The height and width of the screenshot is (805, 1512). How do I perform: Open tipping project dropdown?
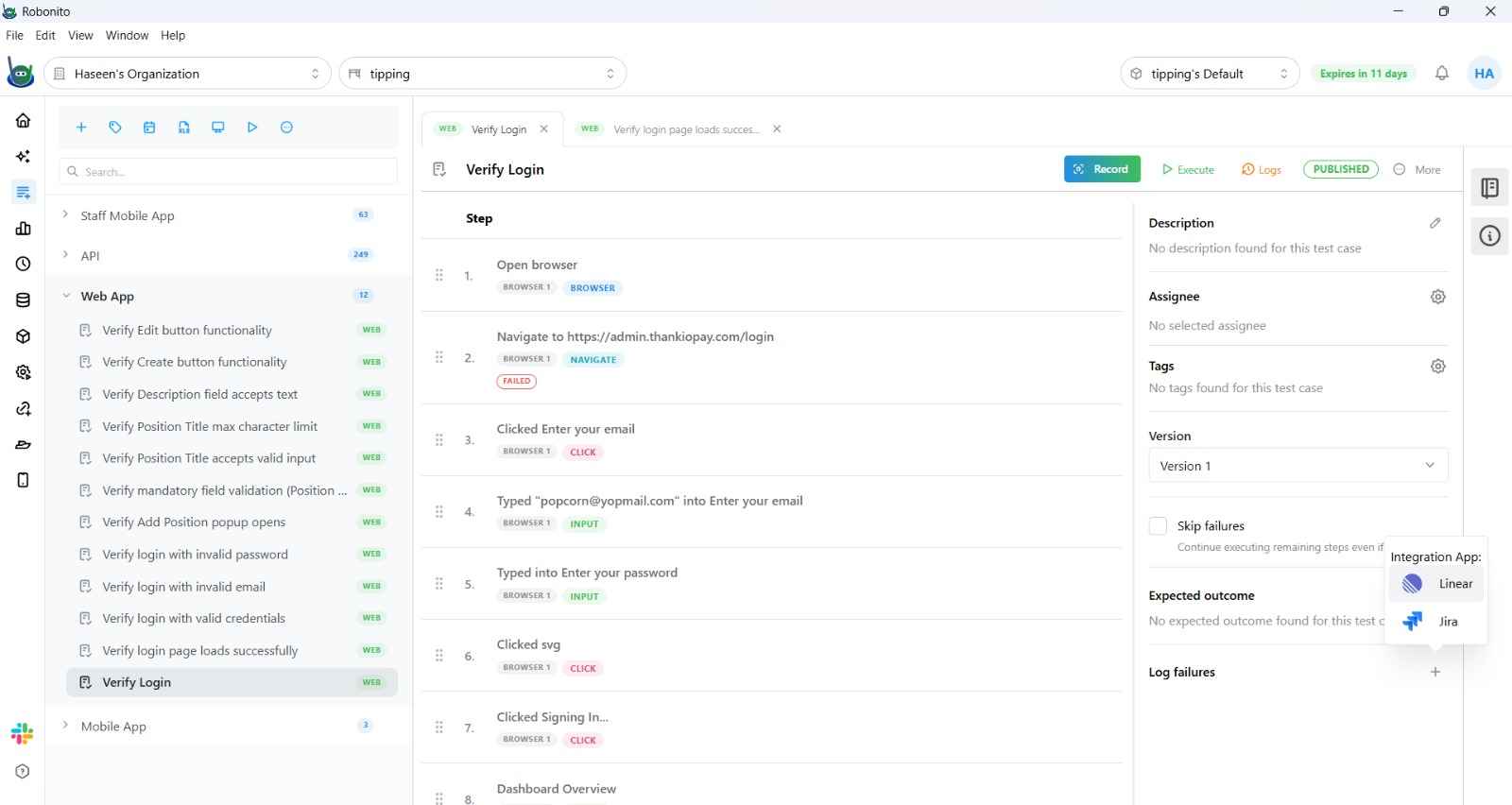tap(482, 74)
